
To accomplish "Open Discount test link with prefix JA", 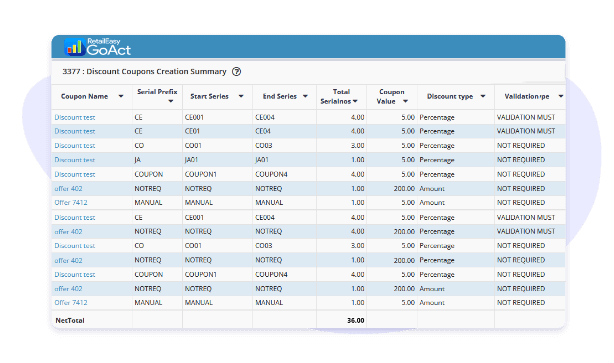I will tap(75, 160).
